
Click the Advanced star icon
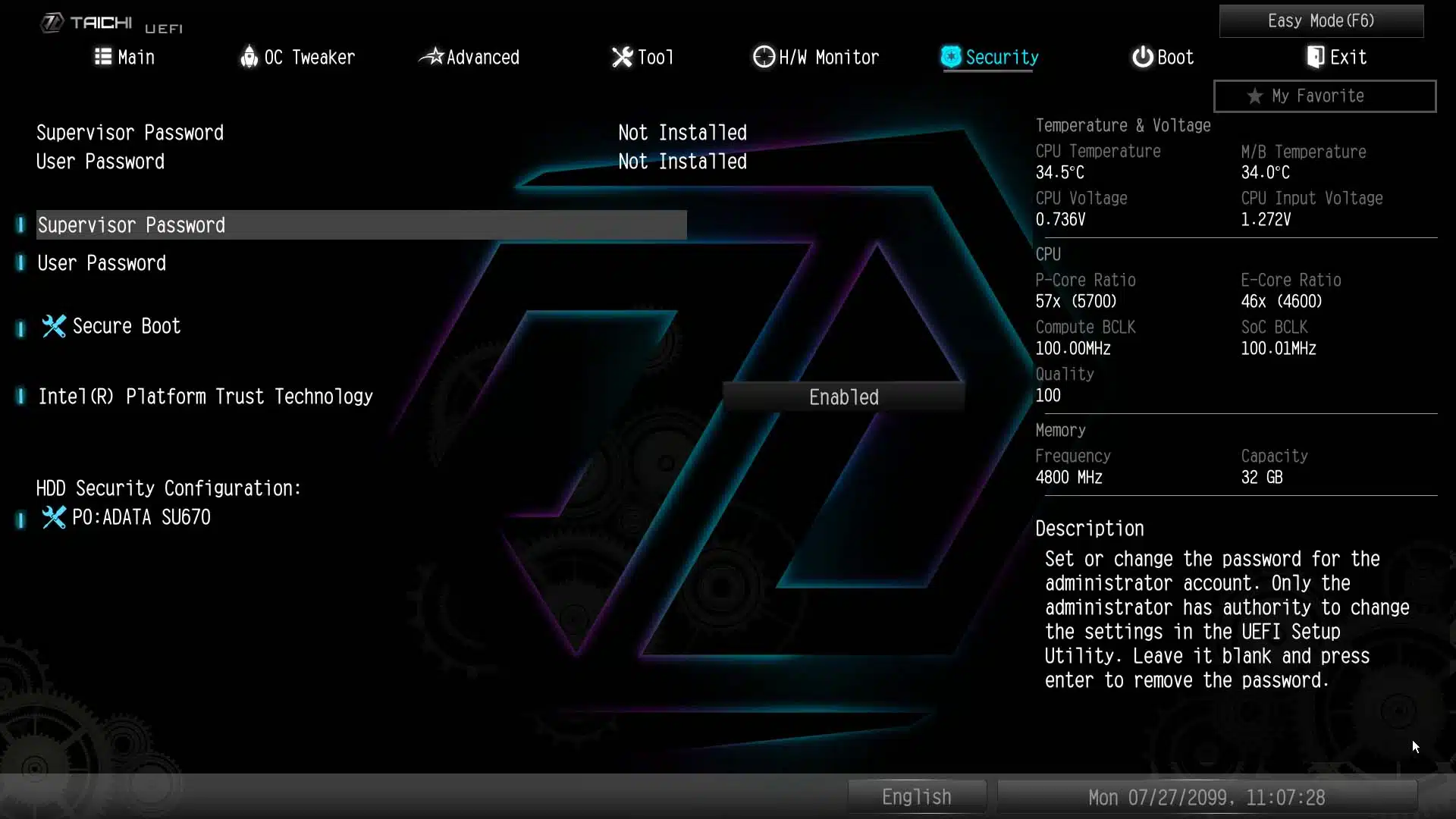point(431,56)
